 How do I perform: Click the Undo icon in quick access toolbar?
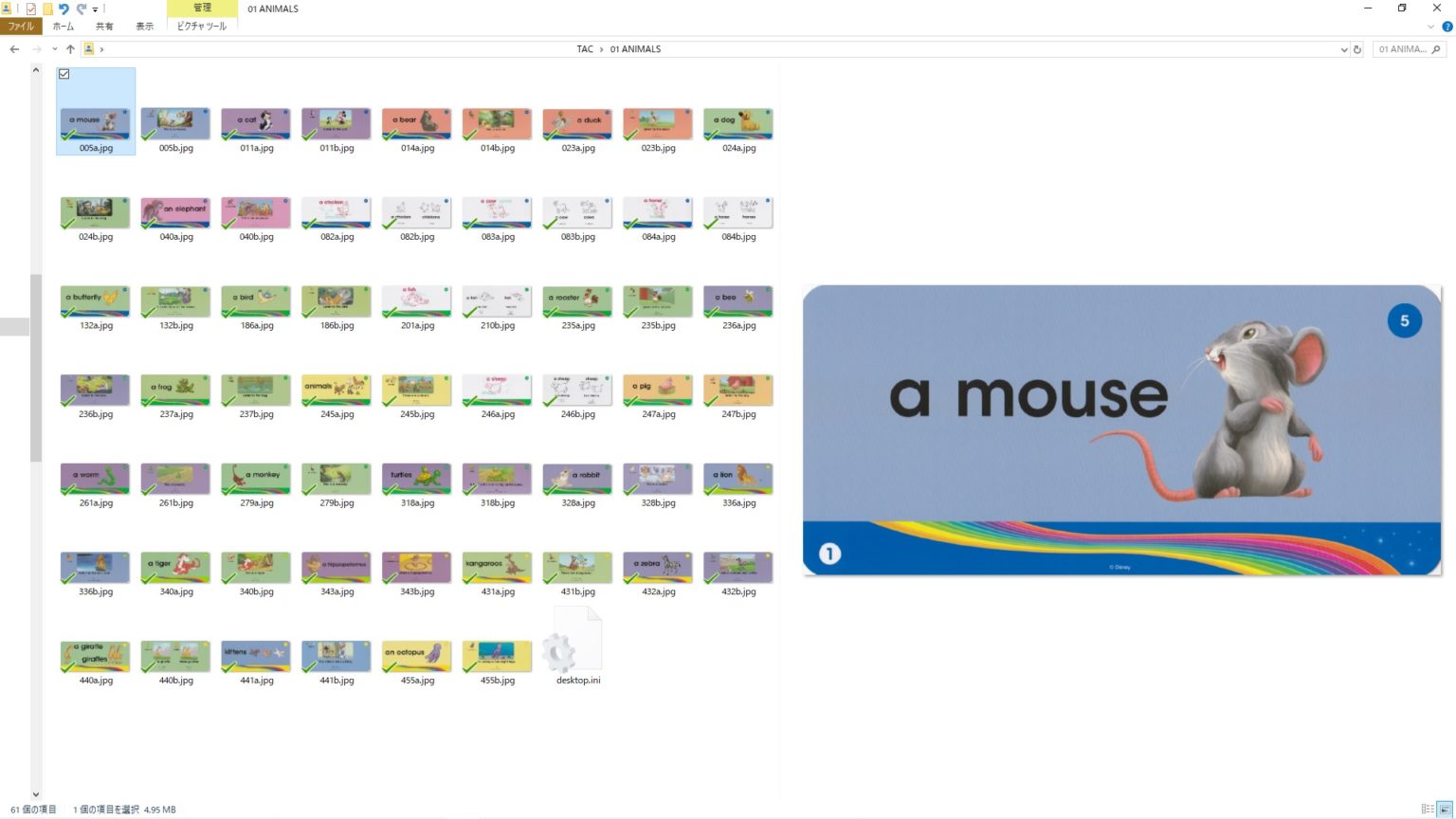pyautogui.click(x=64, y=9)
